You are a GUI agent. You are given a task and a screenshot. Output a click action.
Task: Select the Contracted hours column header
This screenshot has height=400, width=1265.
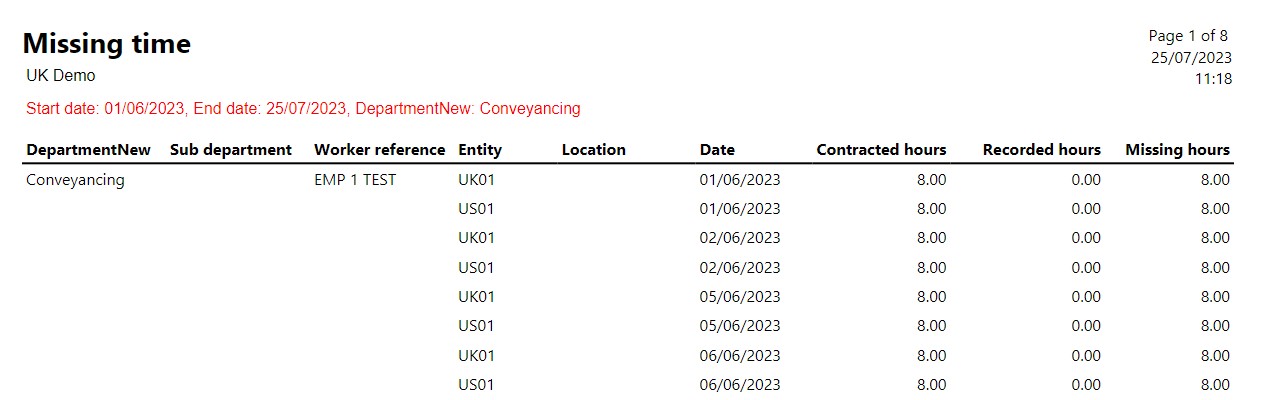(881, 150)
